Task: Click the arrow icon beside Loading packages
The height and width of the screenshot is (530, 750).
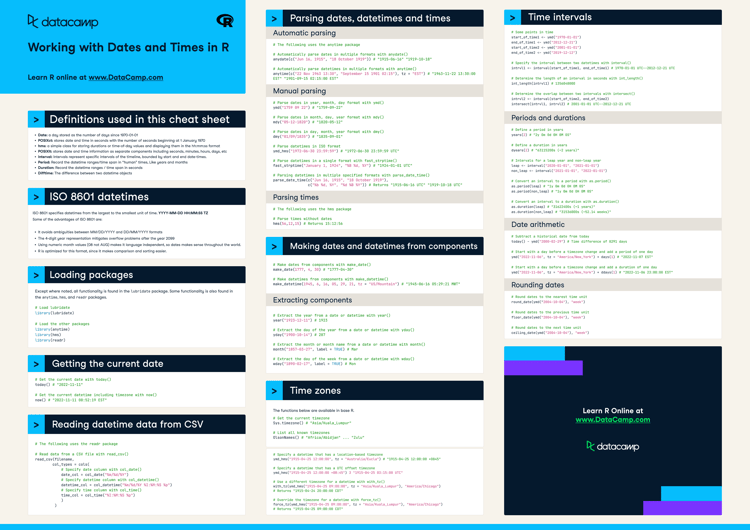Action: pyautogui.click(x=36, y=275)
